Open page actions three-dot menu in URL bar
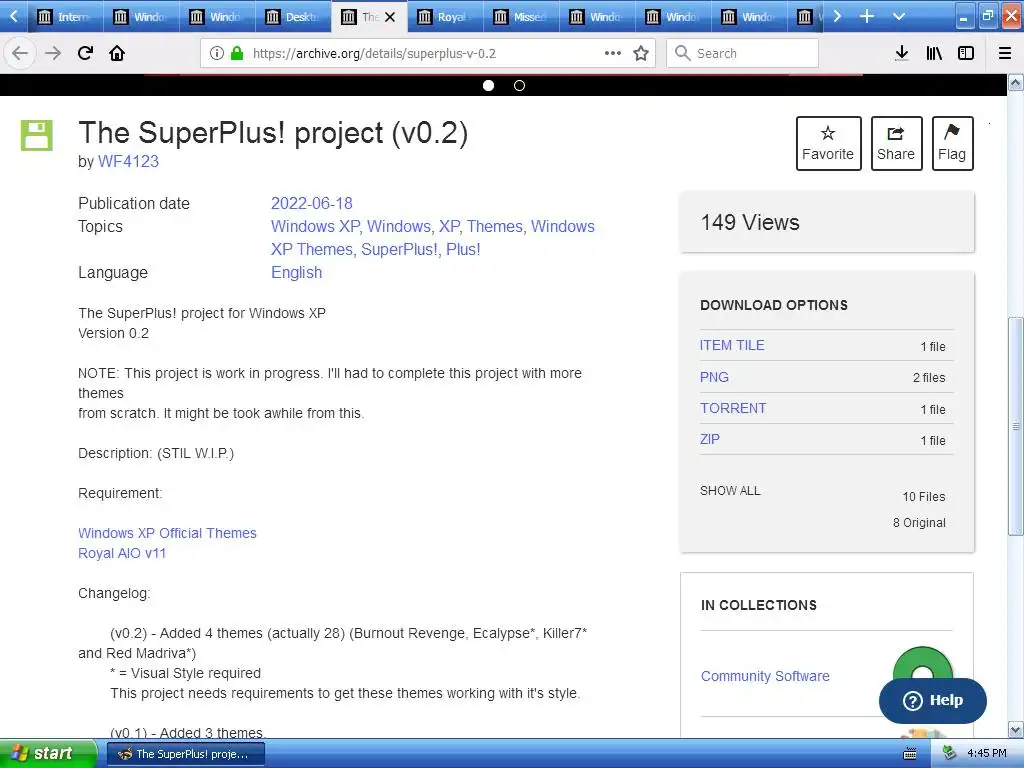This screenshot has height=768, width=1024. 613,53
